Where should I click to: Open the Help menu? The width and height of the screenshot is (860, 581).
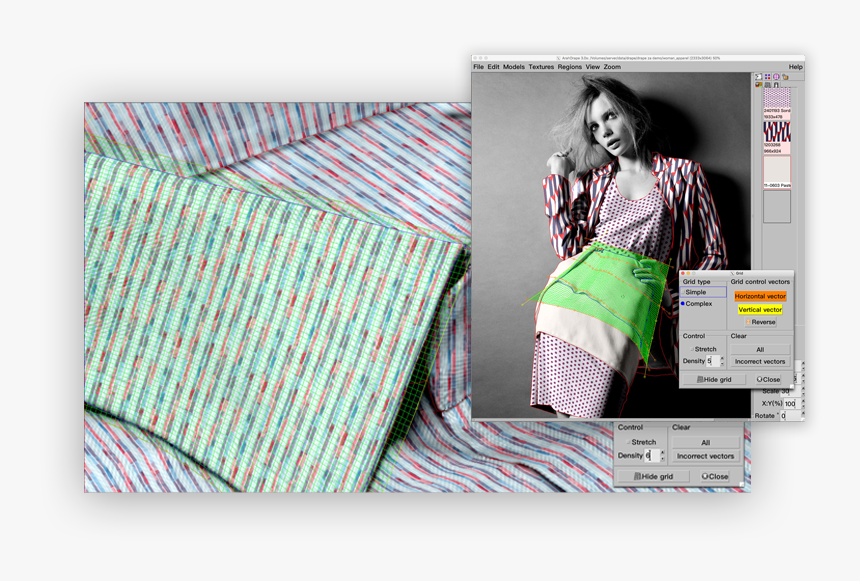(795, 67)
